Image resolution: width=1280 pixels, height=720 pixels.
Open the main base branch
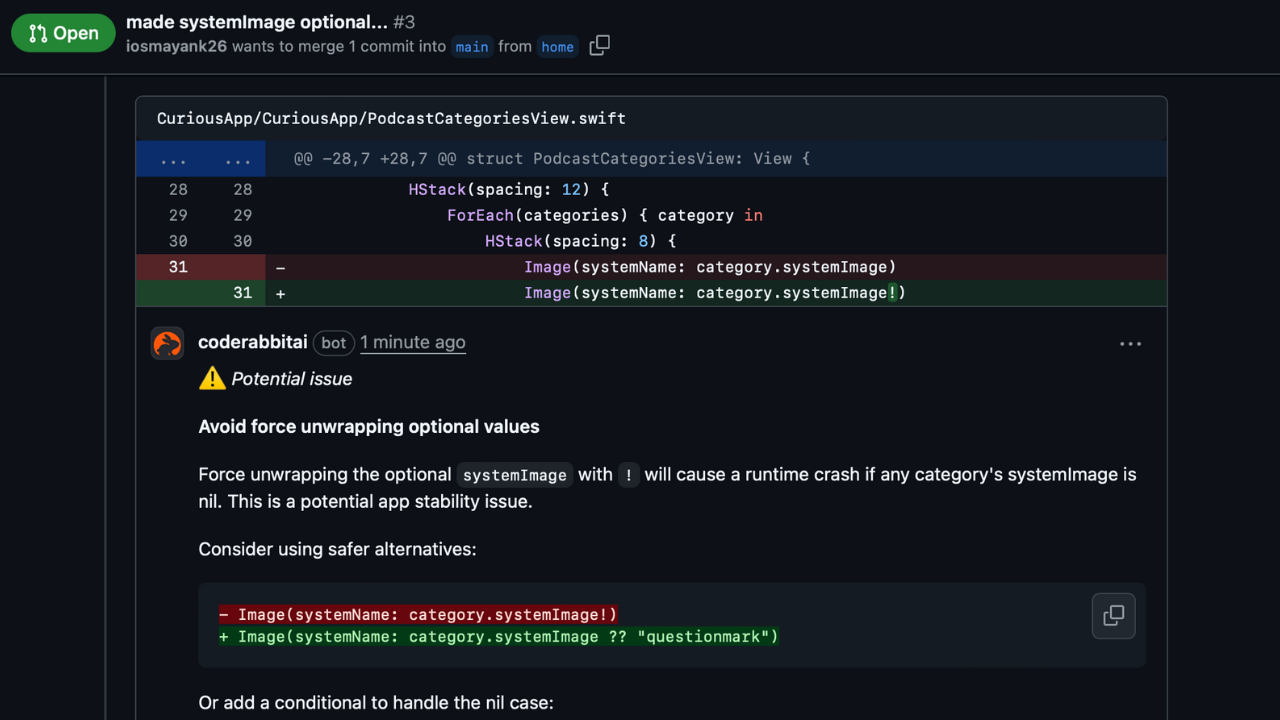(472, 47)
